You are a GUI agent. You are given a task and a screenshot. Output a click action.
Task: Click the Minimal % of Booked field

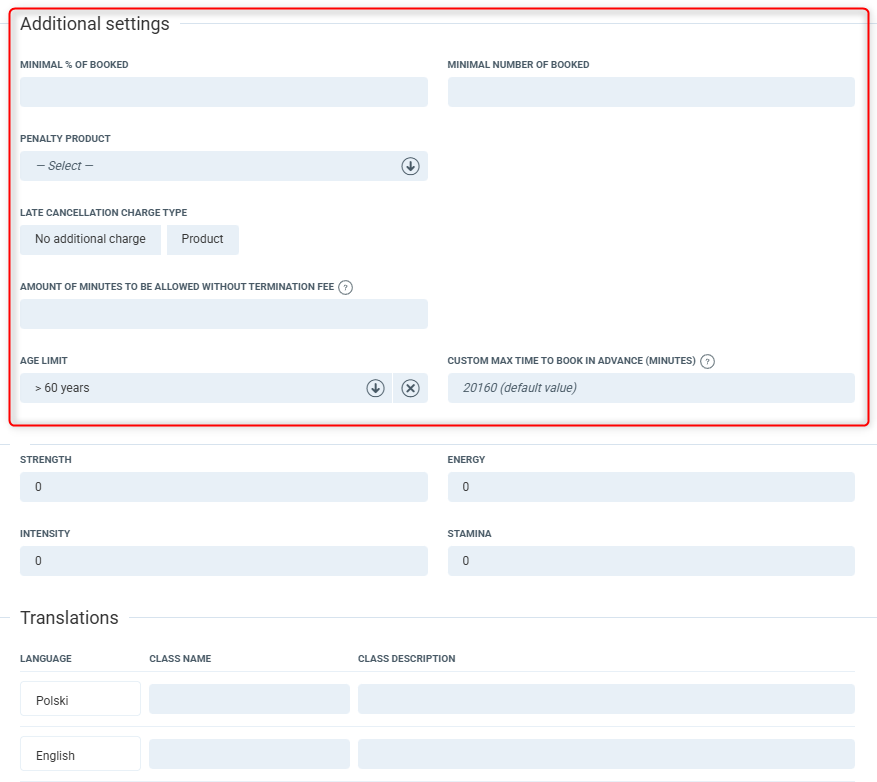pos(223,92)
